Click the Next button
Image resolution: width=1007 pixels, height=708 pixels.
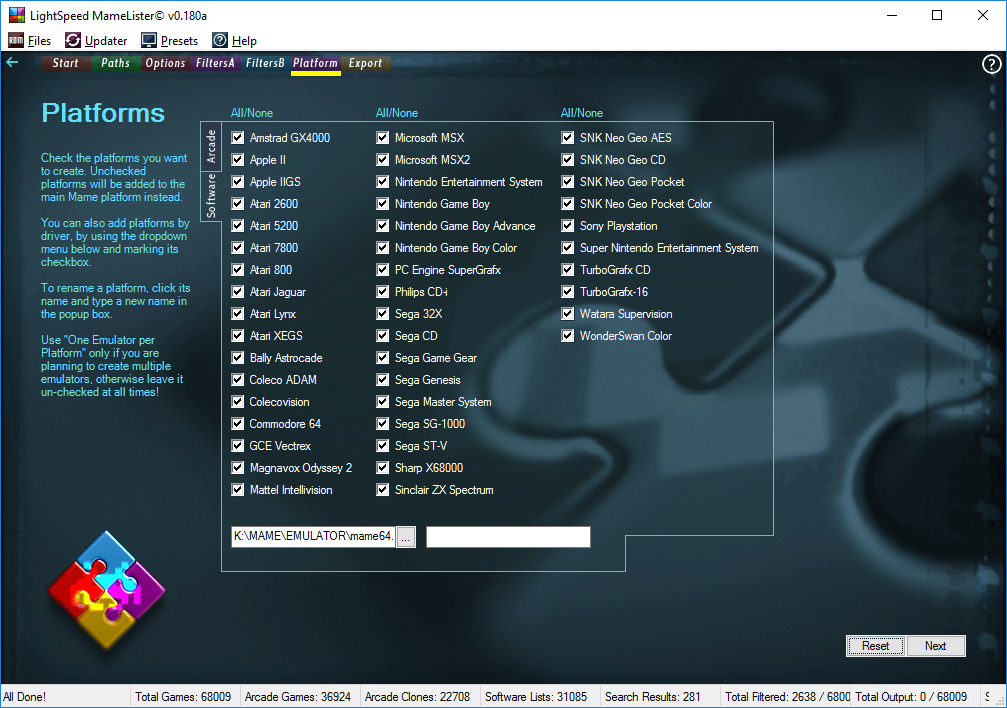pyautogui.click(x=935, y=646)
